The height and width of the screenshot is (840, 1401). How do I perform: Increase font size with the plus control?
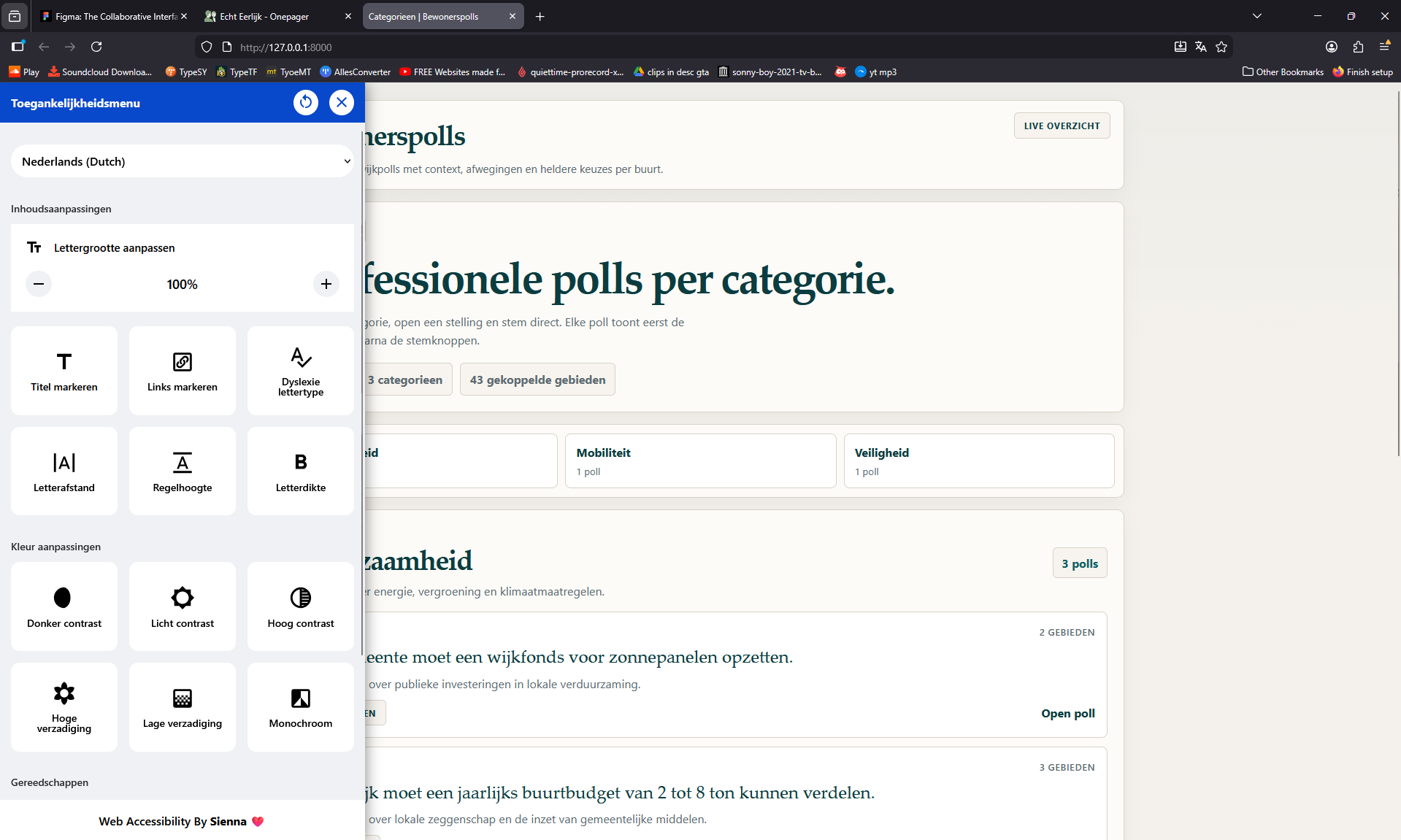click(x=326, y=284)
